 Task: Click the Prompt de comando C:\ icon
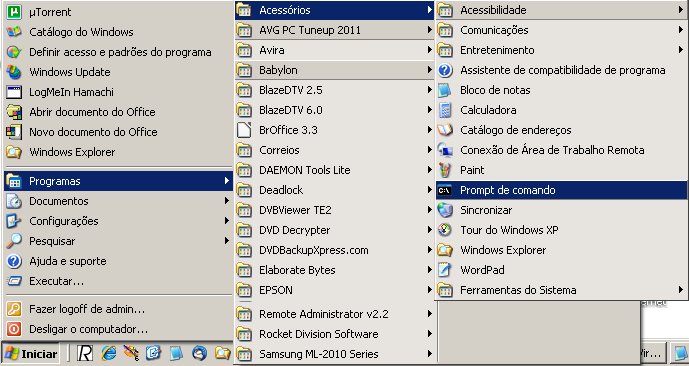(445, 190)
